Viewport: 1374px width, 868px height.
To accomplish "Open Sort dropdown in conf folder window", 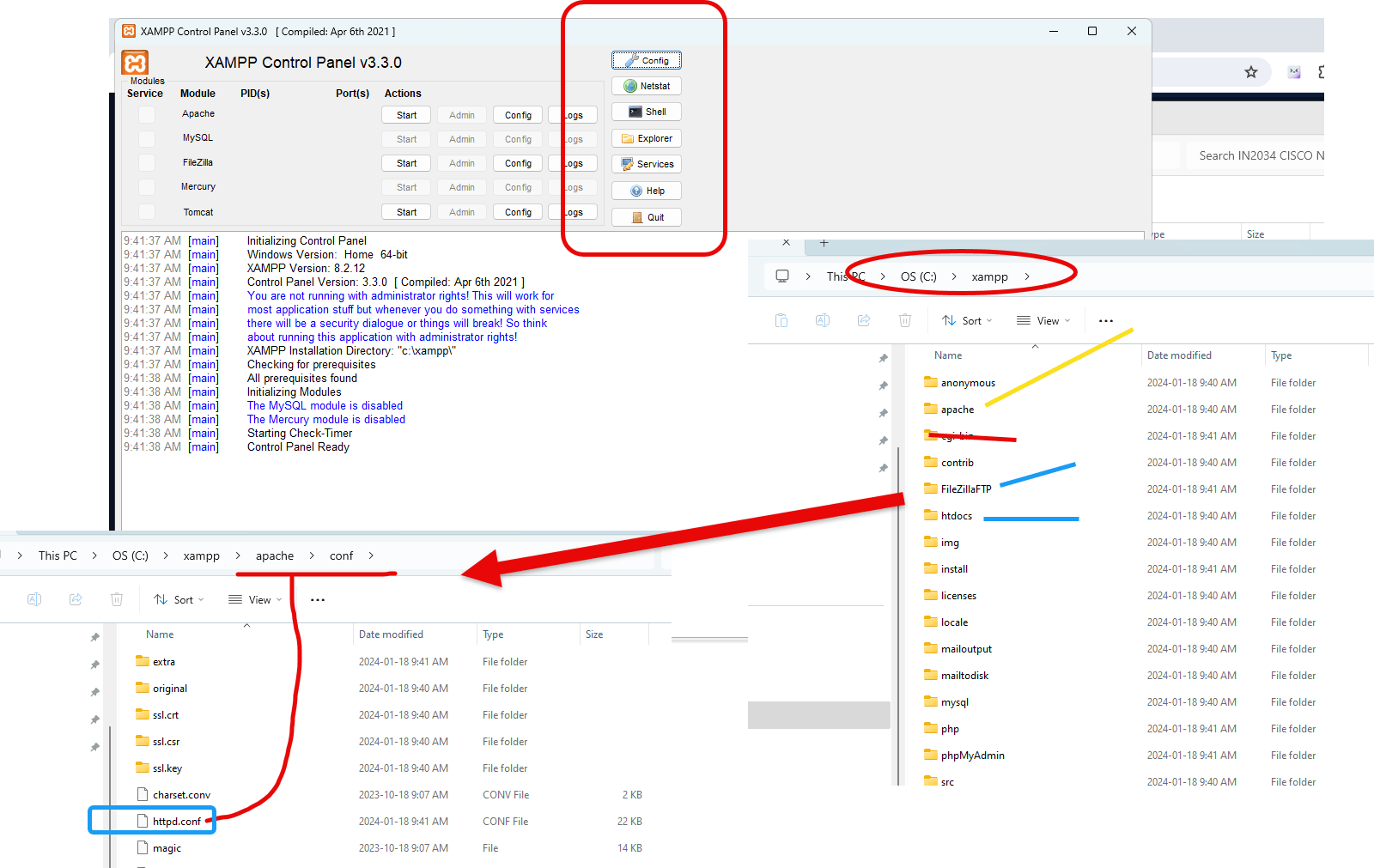I will (x=179, y=599).
